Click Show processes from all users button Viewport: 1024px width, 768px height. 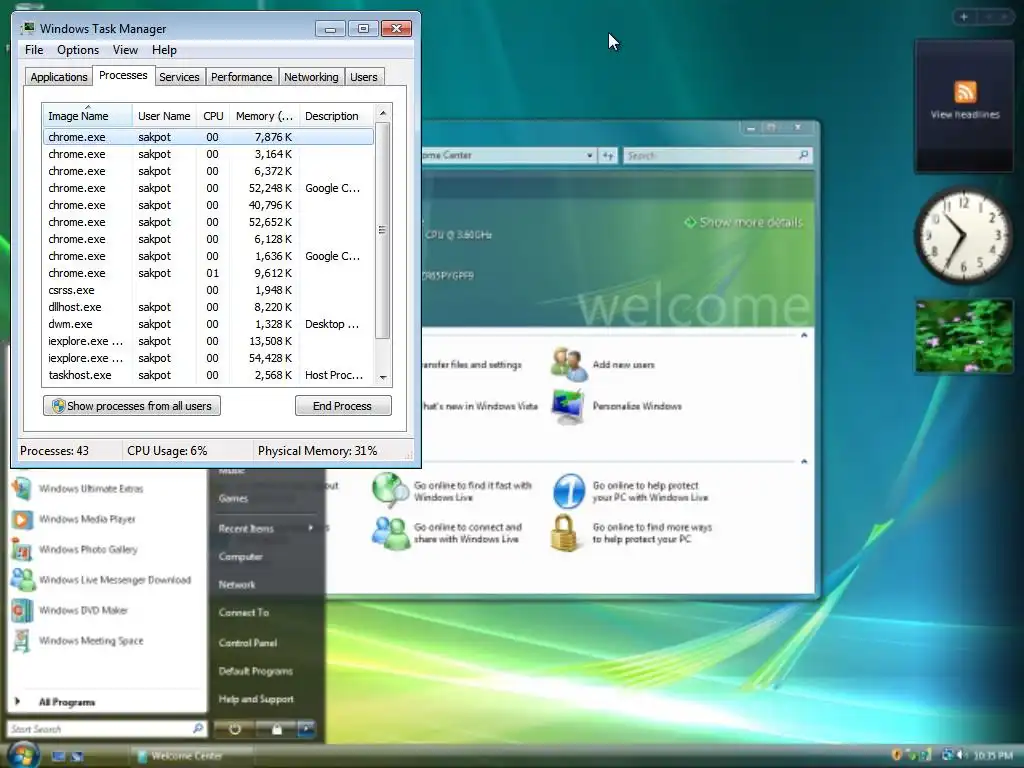(132, 406)
